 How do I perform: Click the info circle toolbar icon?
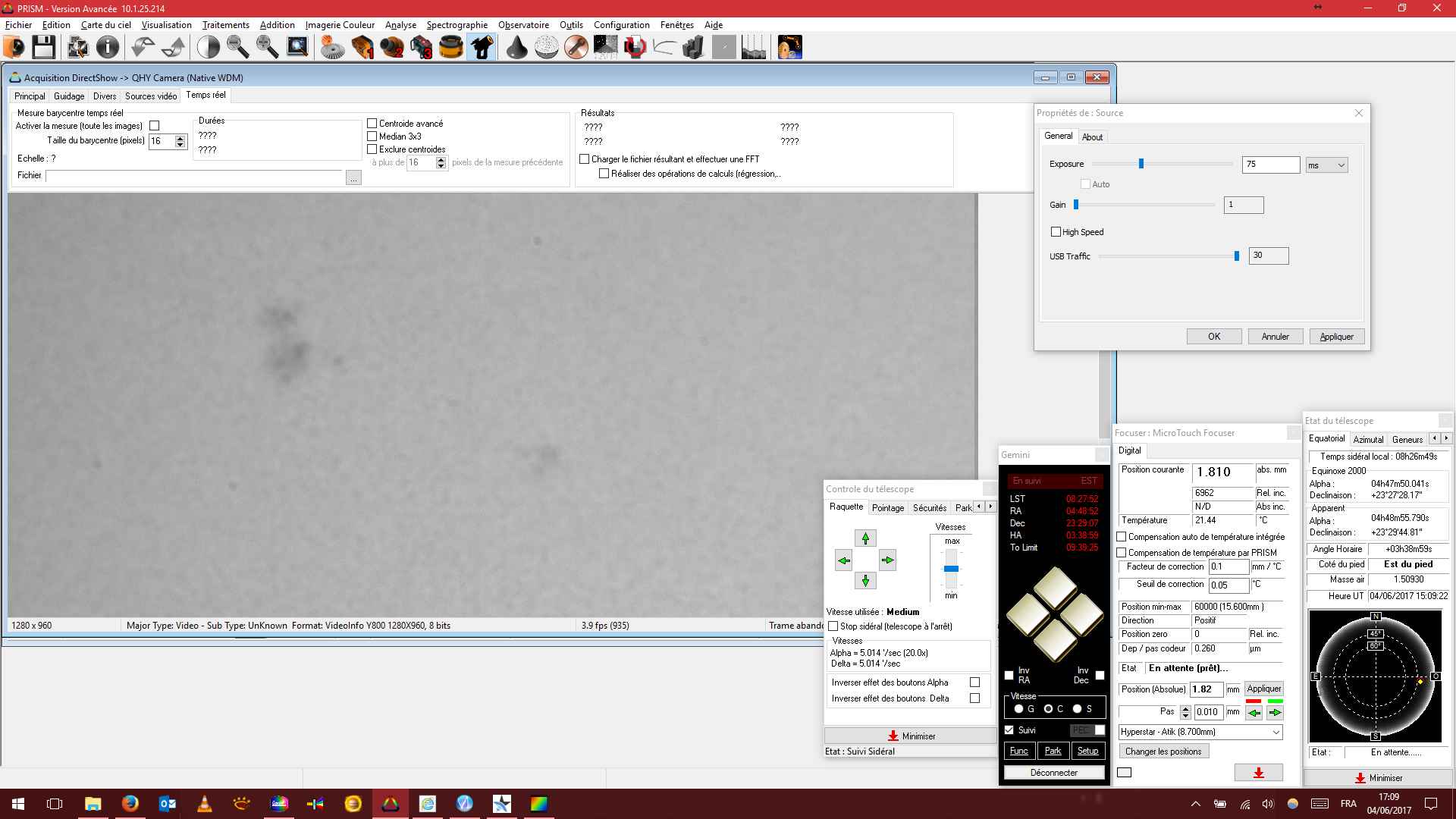click(x=108, y=47)
